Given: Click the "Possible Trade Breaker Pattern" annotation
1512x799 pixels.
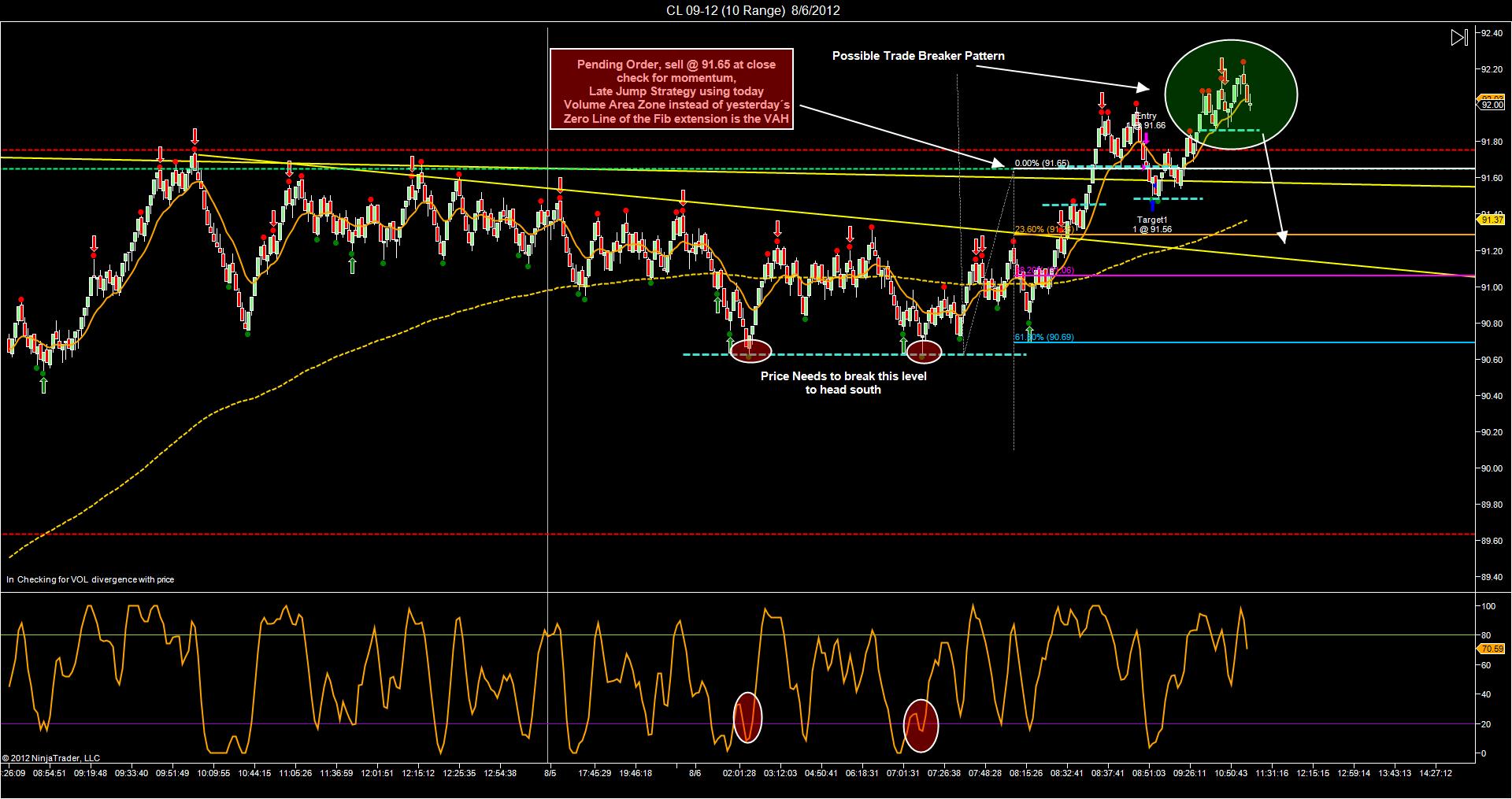Looking at the screenshot, I should click(918, 56).
